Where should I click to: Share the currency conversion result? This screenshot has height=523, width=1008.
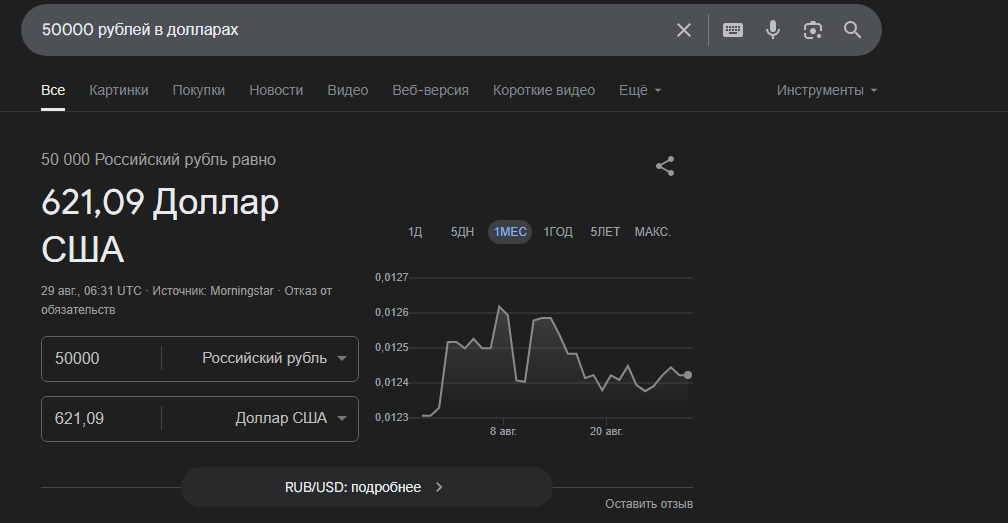pyautogui.click(x=665, y=166)
